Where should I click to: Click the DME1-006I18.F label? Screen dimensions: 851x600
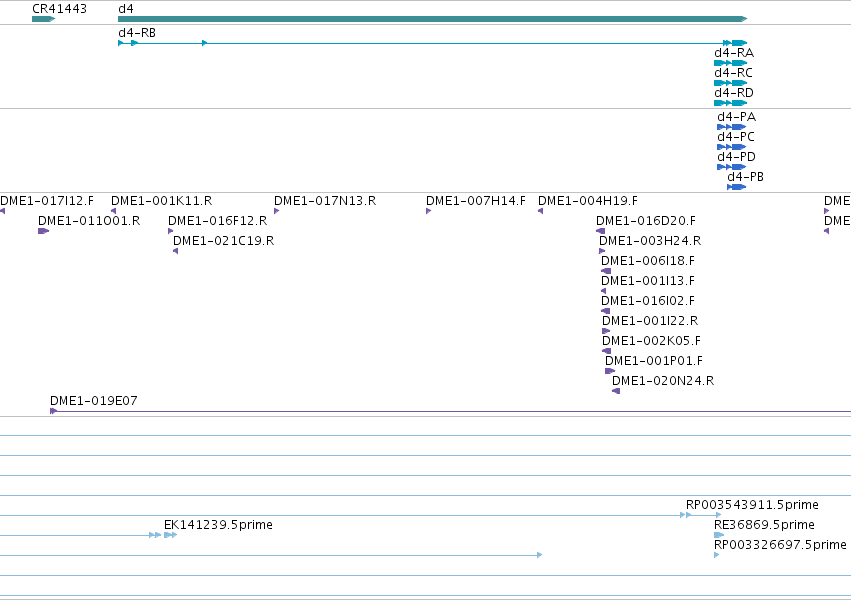click(648, 261)
